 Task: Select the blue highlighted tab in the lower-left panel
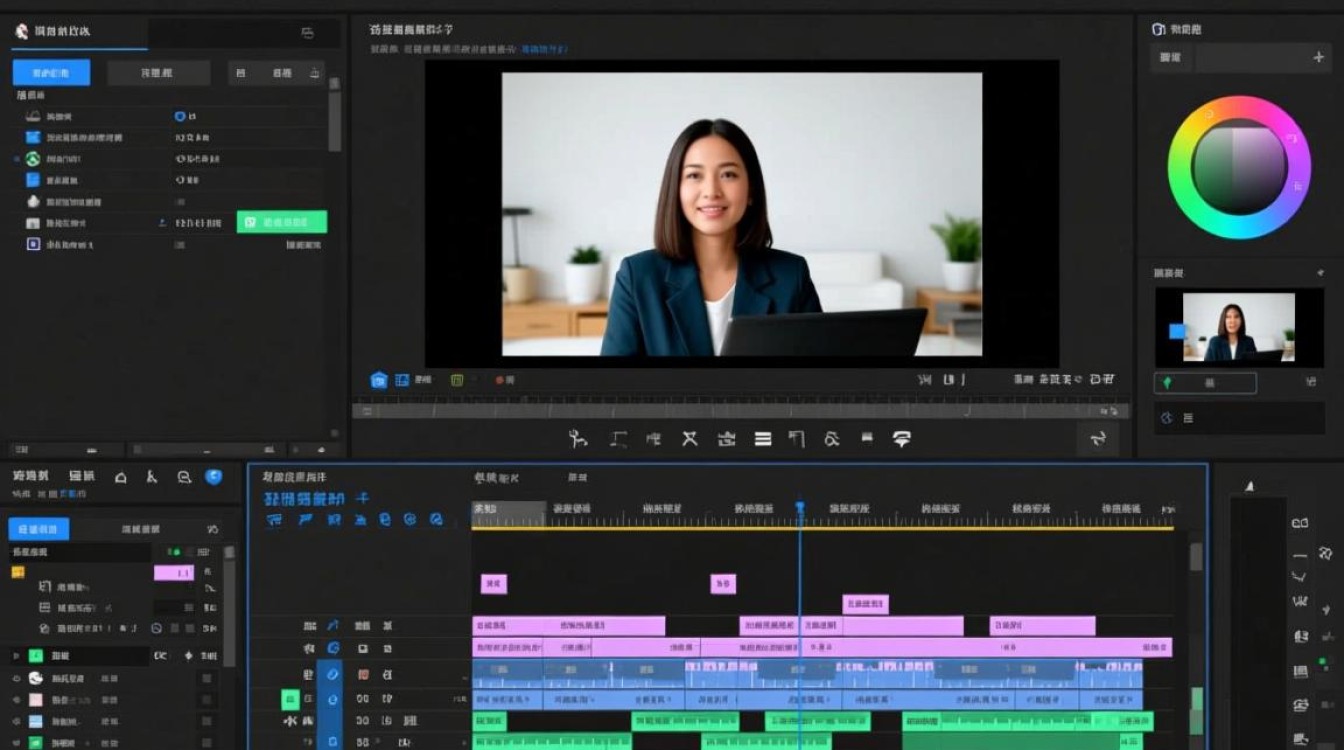pyautogui.click(x=39, y=529)
